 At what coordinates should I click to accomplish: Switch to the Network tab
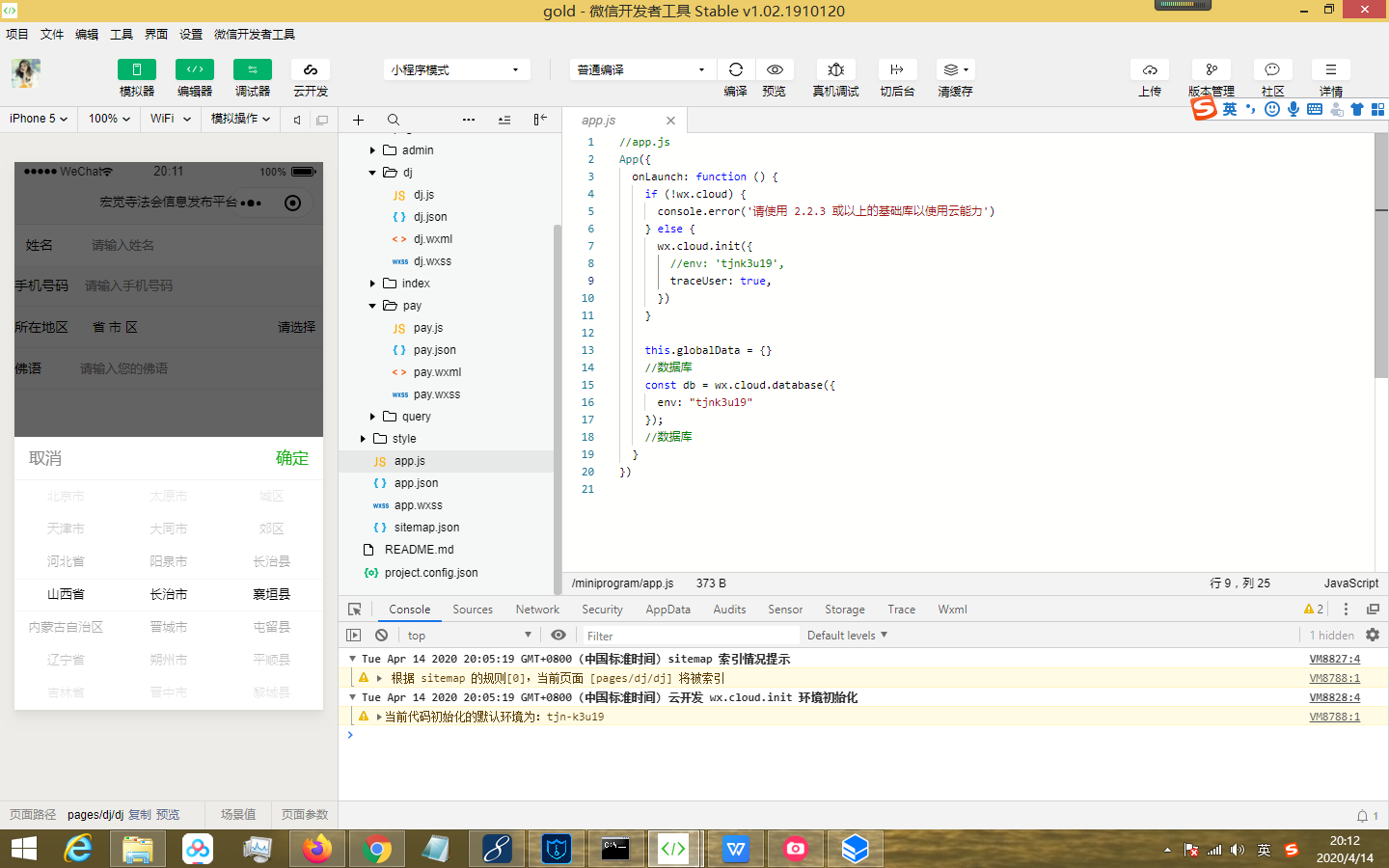tap(537, 610)
